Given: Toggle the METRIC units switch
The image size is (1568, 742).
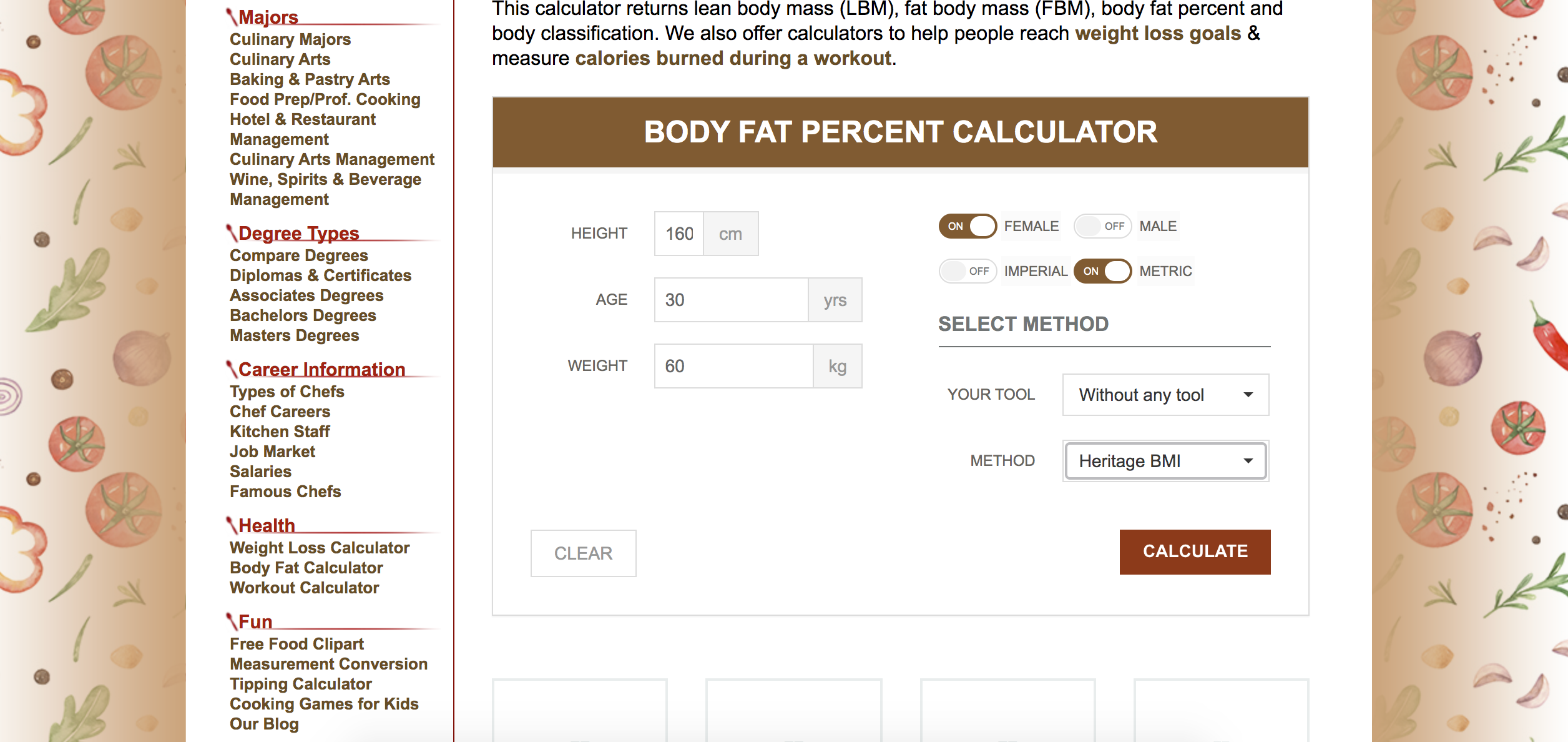Looking at the screenshot, I should click(1102, 271).
